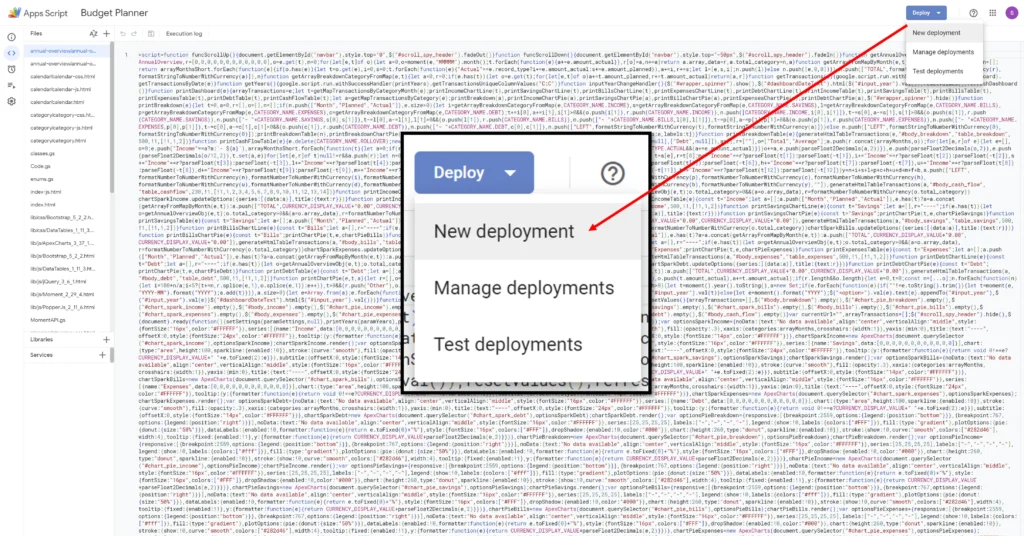Open the Execution log
This screenshot has height=536, width=1024.
pos(184,33)
